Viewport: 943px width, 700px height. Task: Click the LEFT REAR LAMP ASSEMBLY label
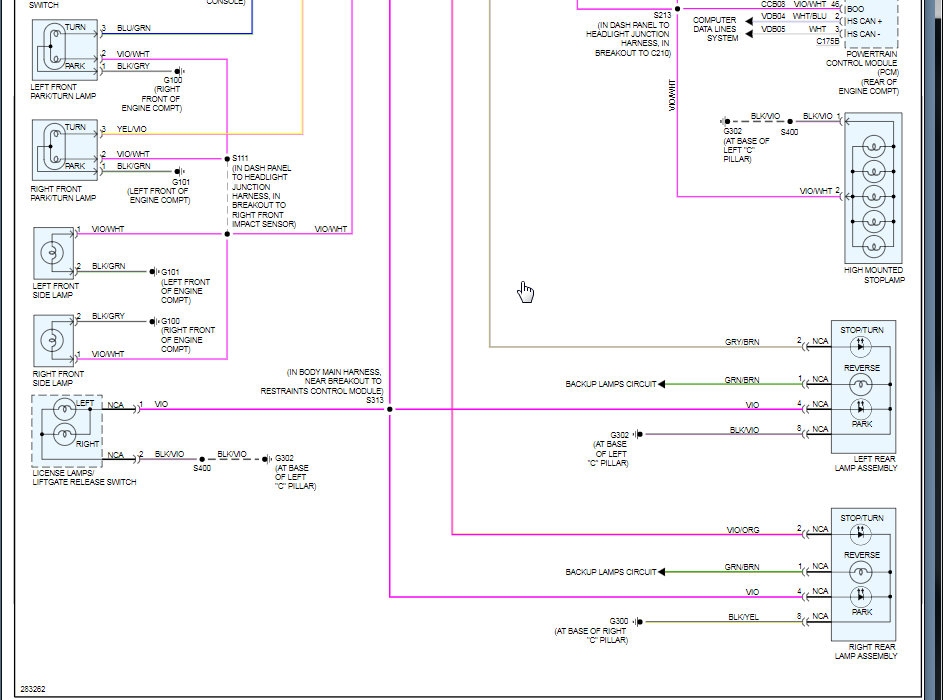866,463
